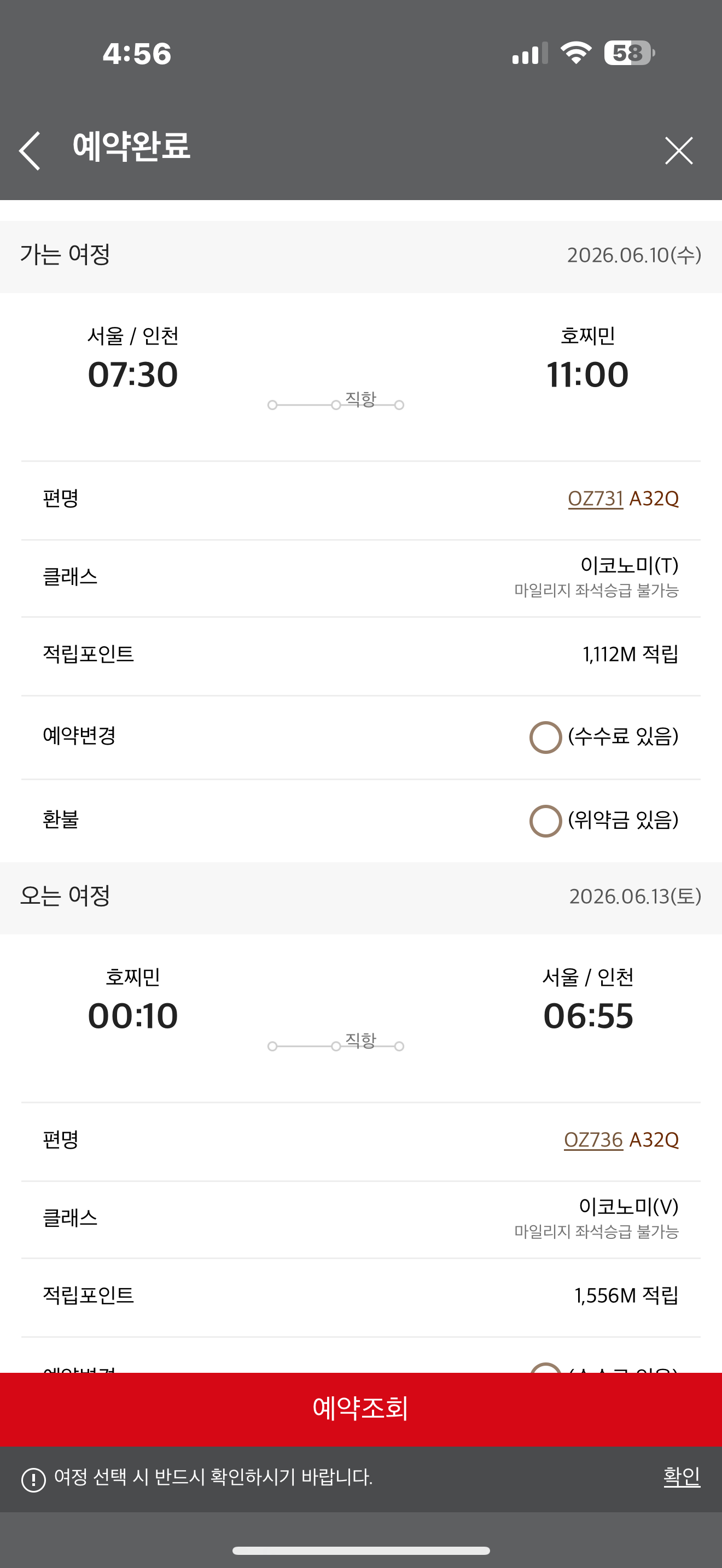Open flight OZ736 details link
The image size is (722, 1568).
(x=593, y=1139)
